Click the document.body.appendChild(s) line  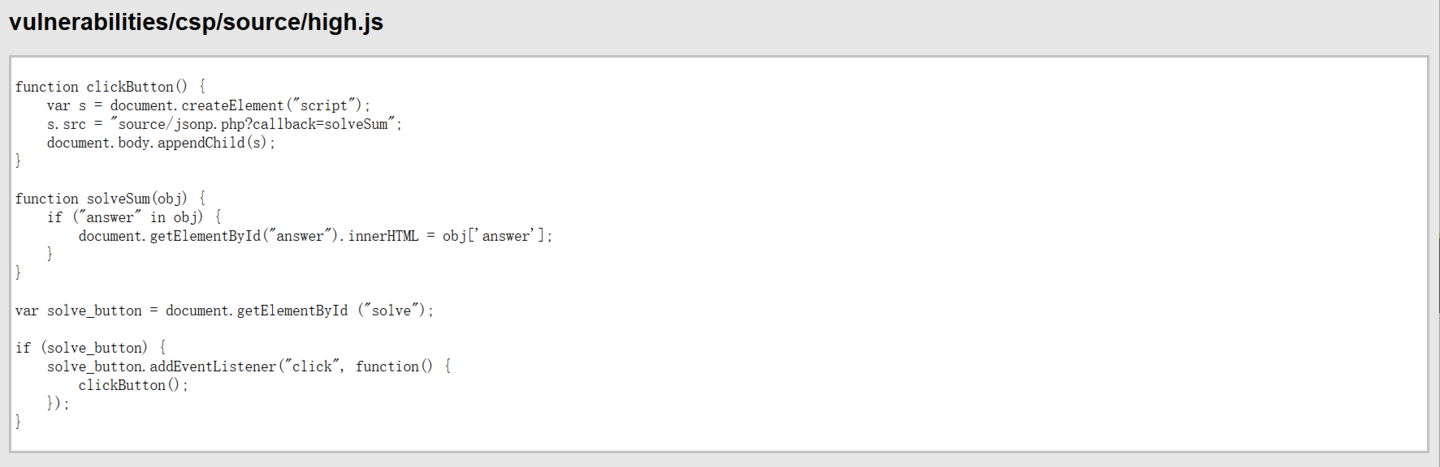point(160,142)
